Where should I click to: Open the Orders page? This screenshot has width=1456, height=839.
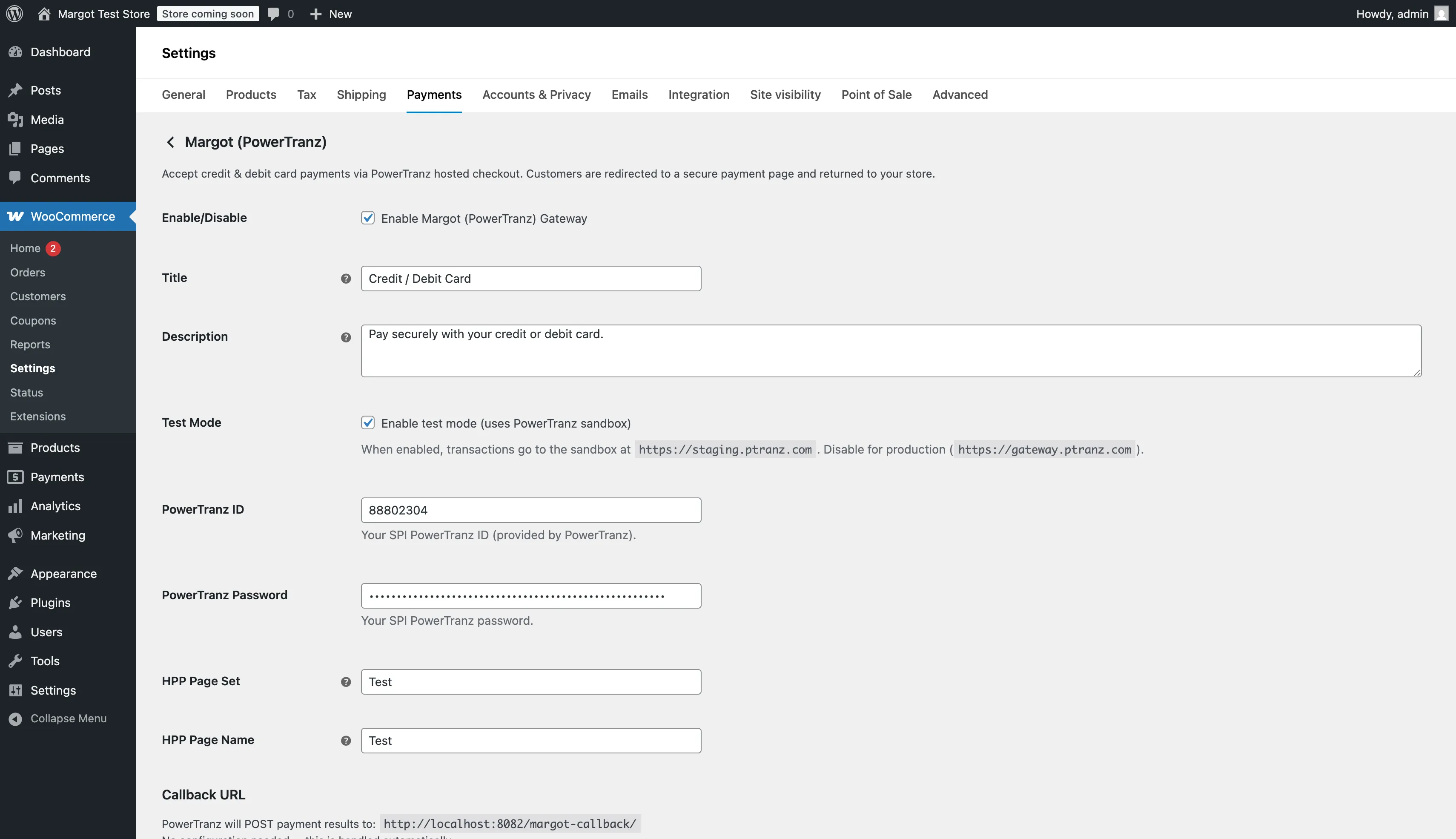27,273
